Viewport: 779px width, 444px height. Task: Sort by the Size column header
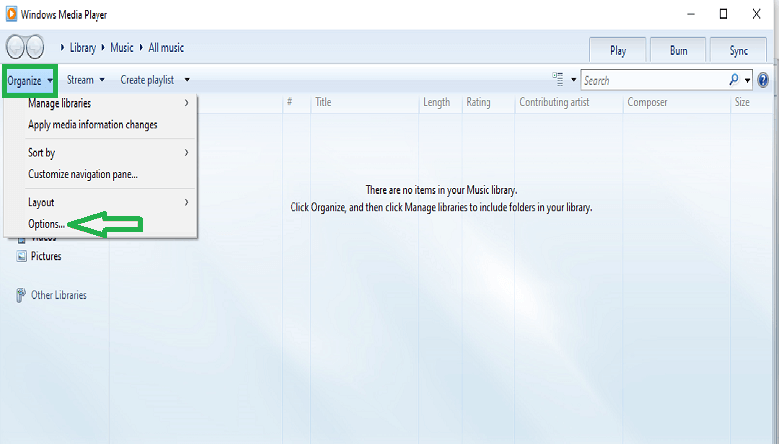[x=752, y=102]
